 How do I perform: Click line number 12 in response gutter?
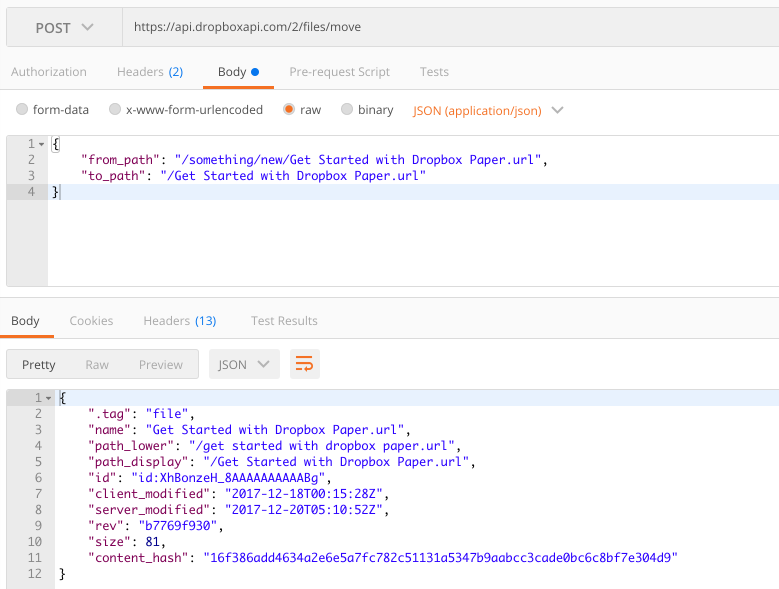click(x=35, y=574)
